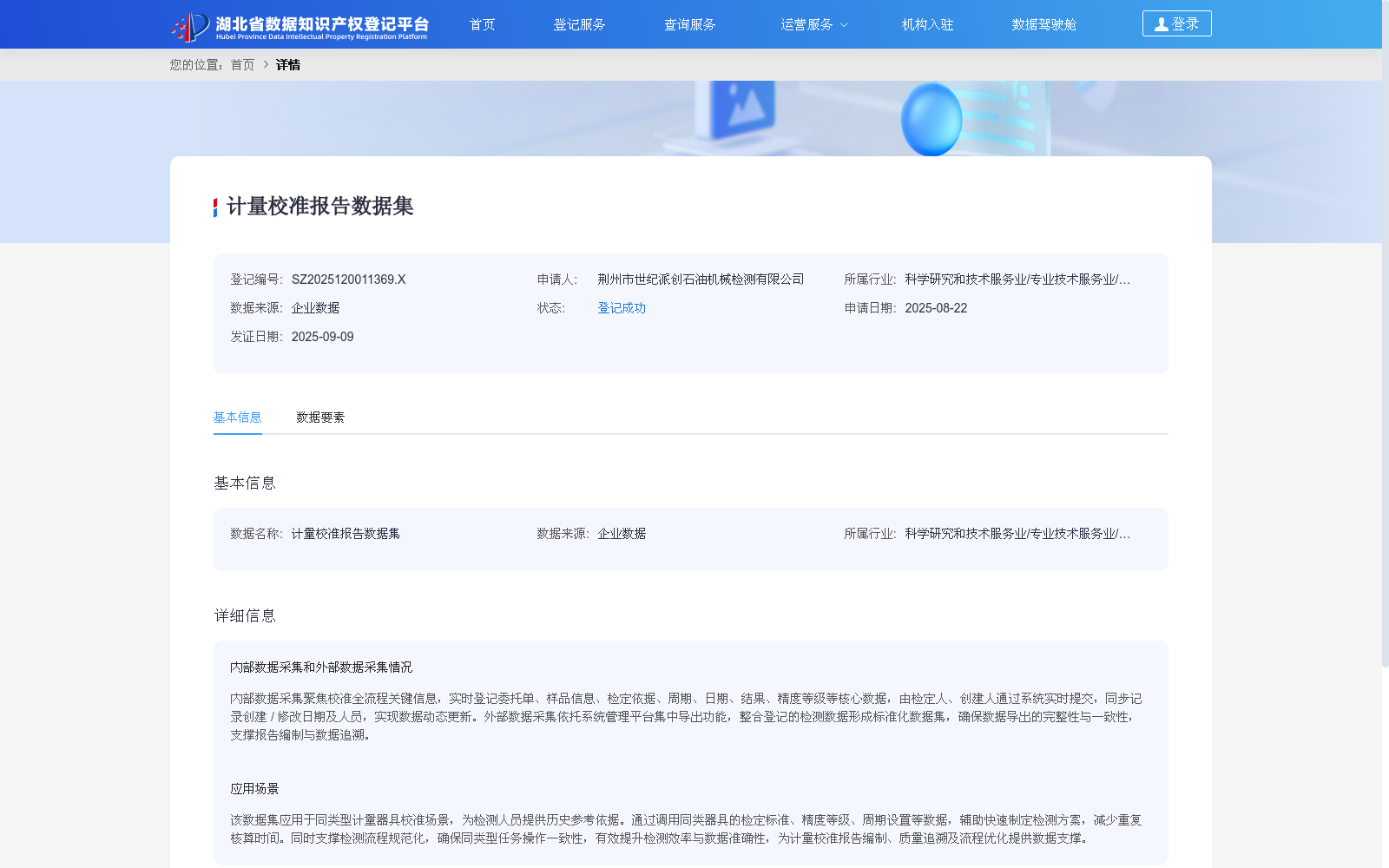Click the 登记成功 status link

point(622,308)
